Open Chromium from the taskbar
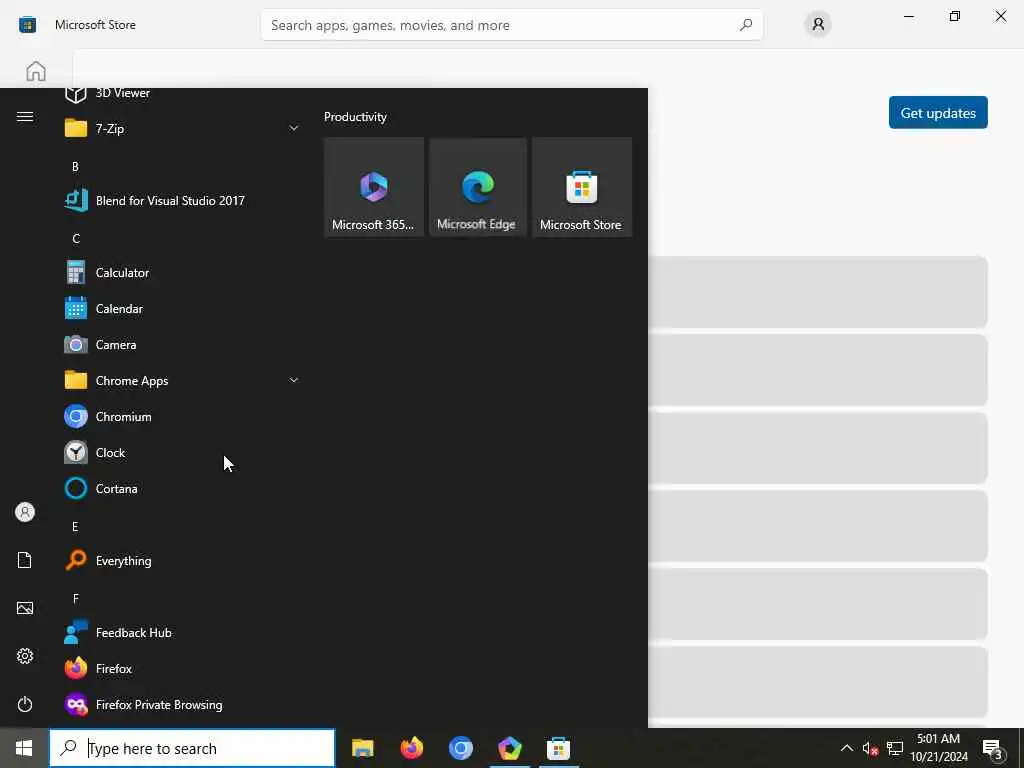Screen dimensions: 1024x768 (x=460, y=748)
